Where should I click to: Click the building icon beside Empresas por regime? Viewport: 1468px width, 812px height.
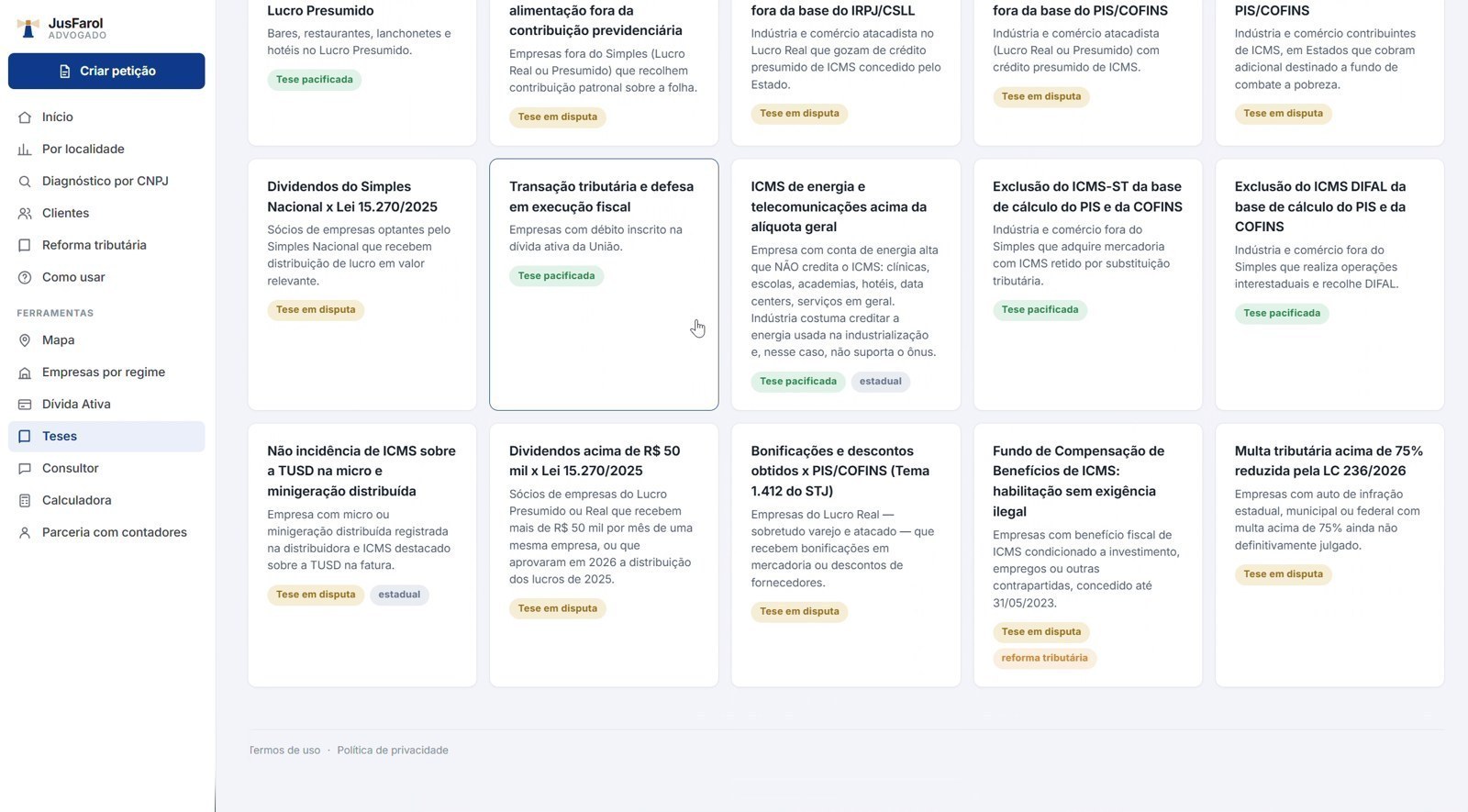[x=25, y=373]
